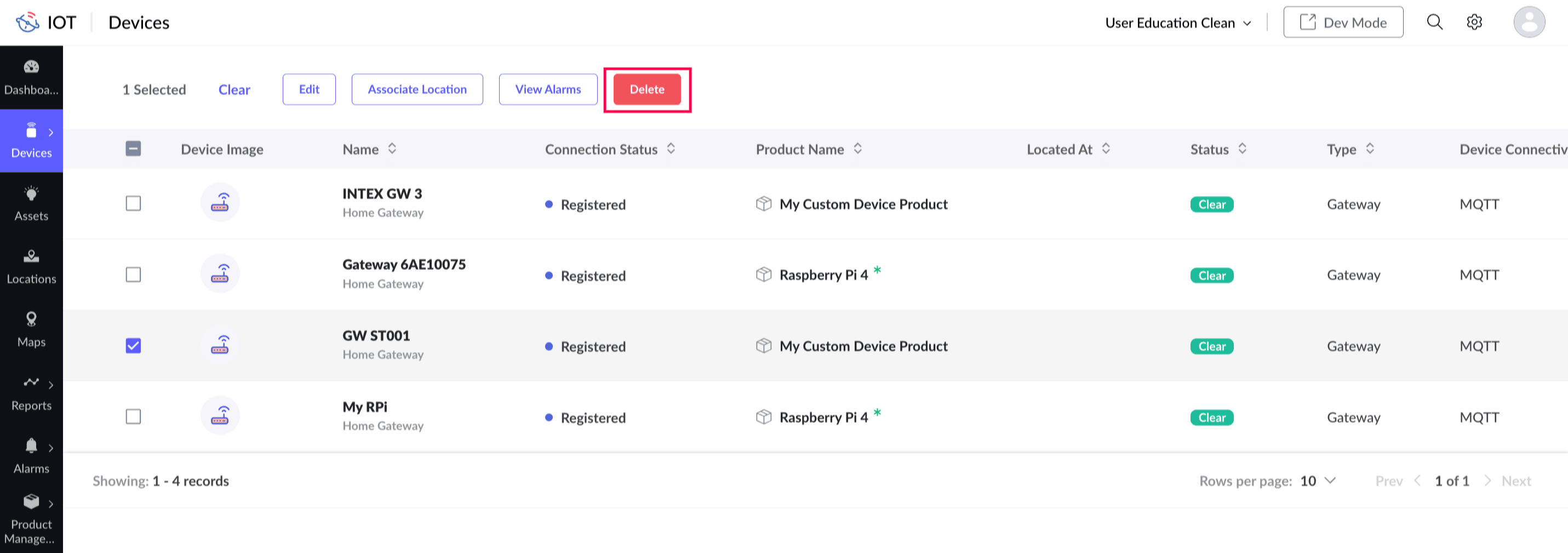1568x553 pixels.
Task: Open the Dashboard sidebar icon
Action: (31, 67)
